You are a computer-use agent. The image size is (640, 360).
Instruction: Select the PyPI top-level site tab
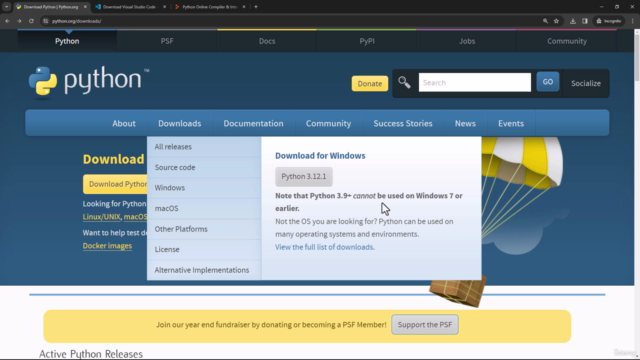coord(367,41)
